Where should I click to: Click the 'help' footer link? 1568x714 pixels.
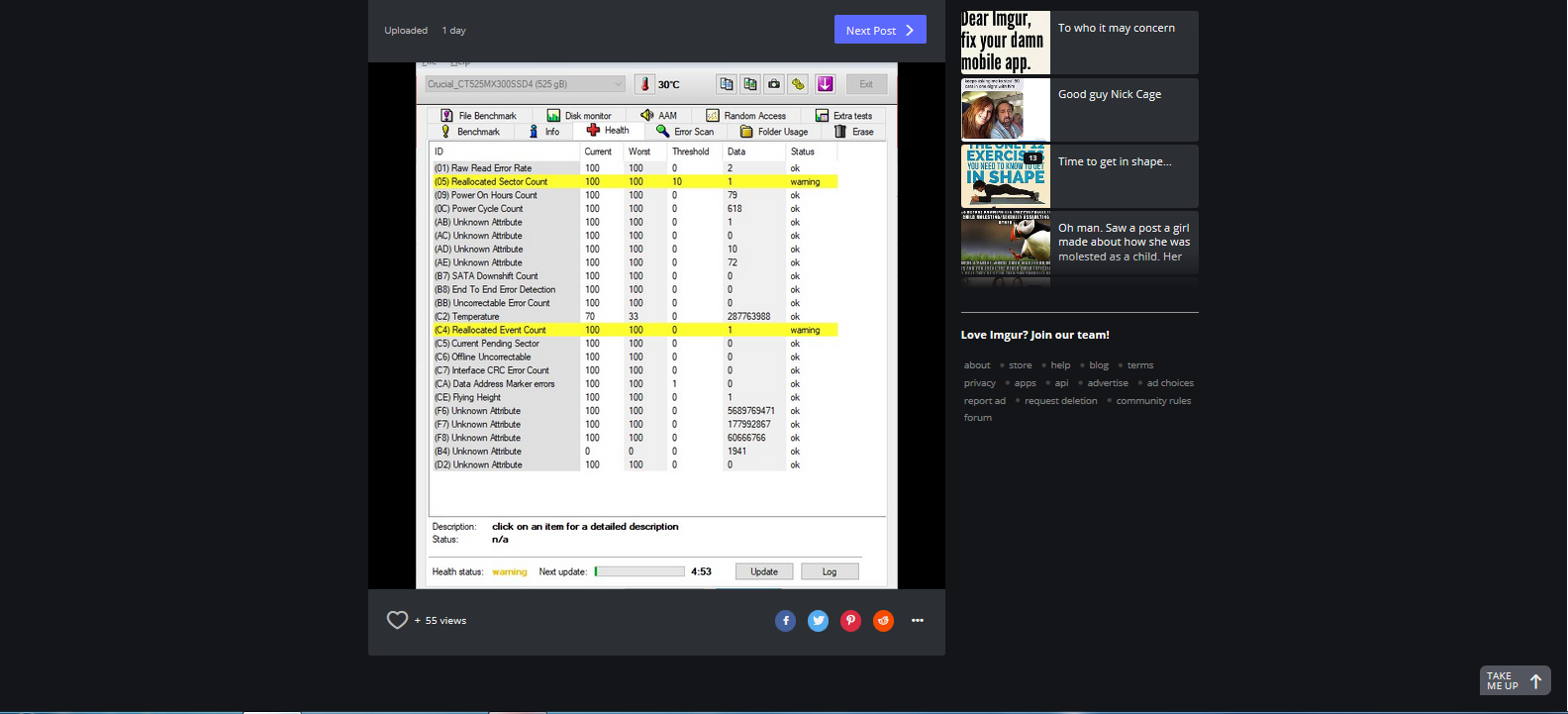(x=1060, y=365)
